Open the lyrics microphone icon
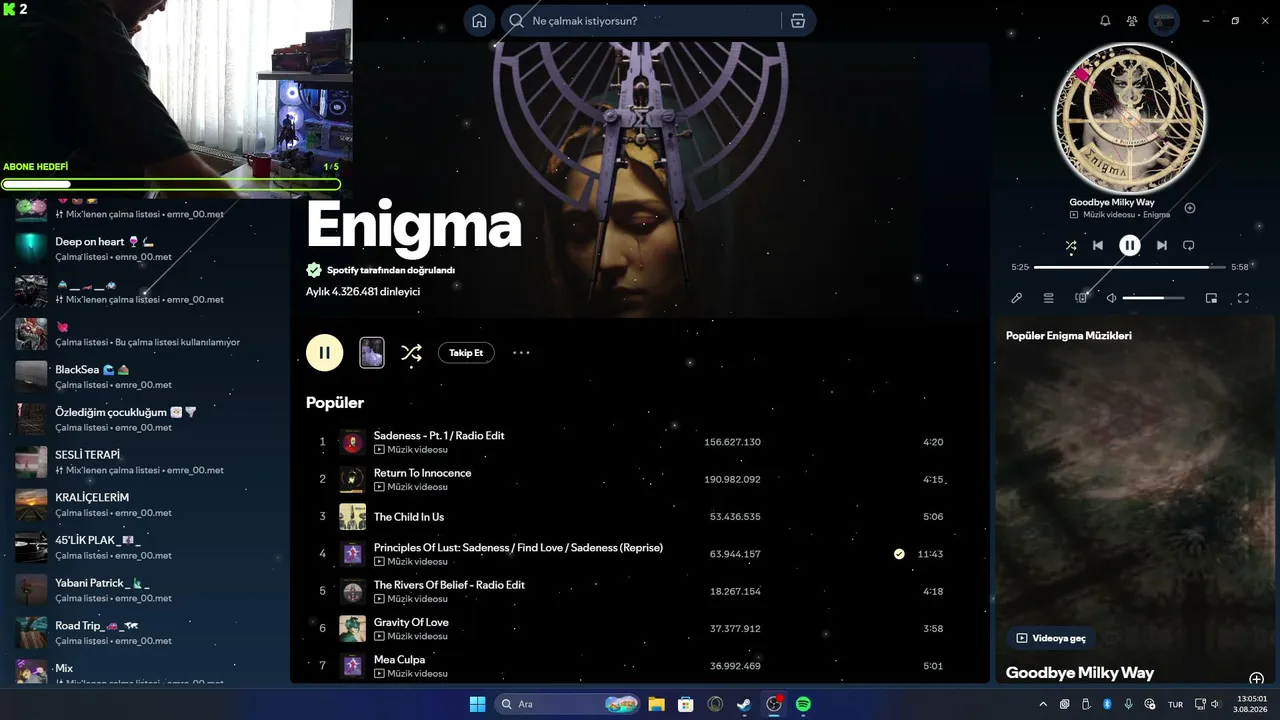Viewport: 1280px width, 720px height. pos(1017,298)
